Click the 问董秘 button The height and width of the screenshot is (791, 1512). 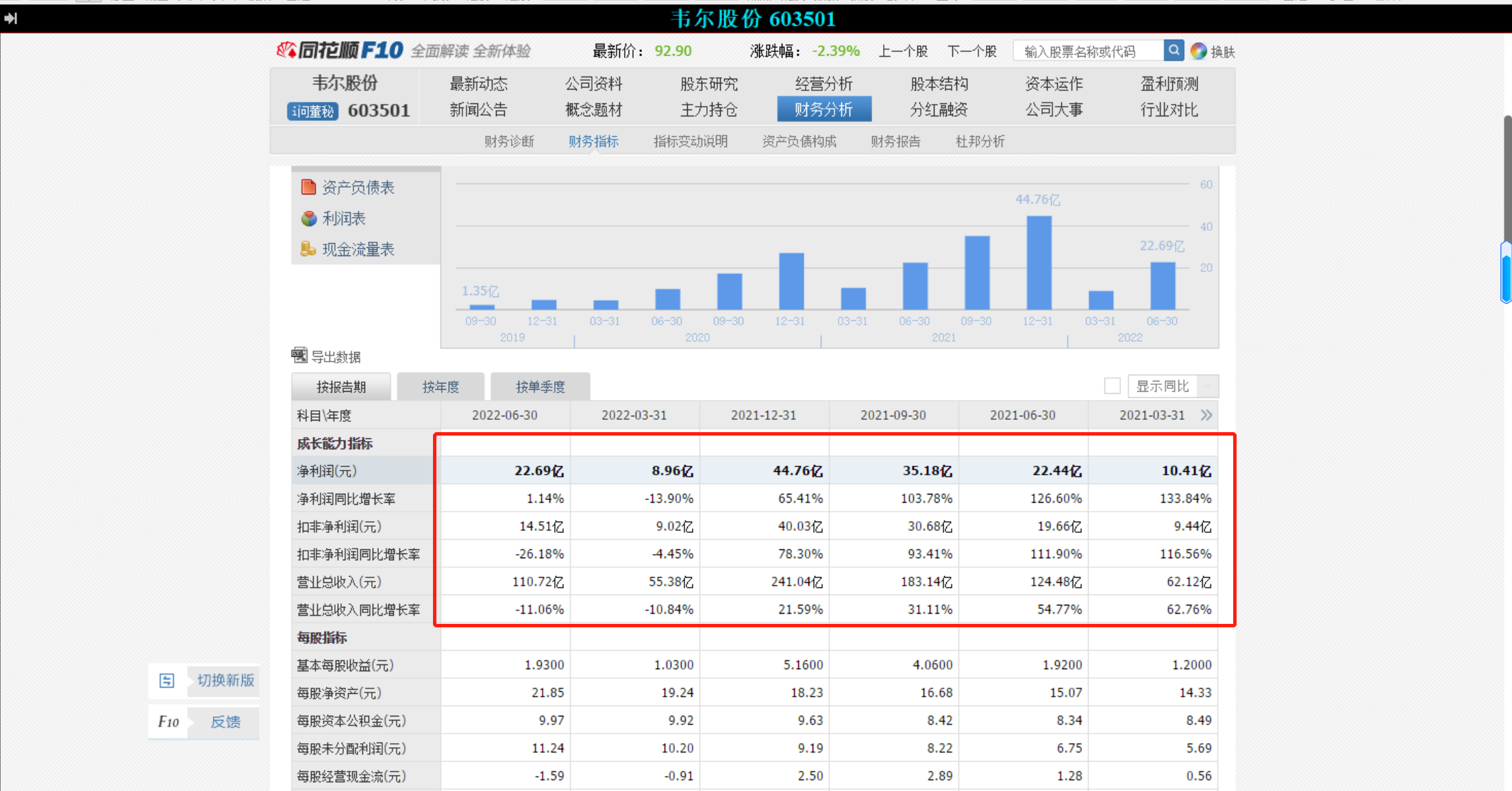coord(312,111)
